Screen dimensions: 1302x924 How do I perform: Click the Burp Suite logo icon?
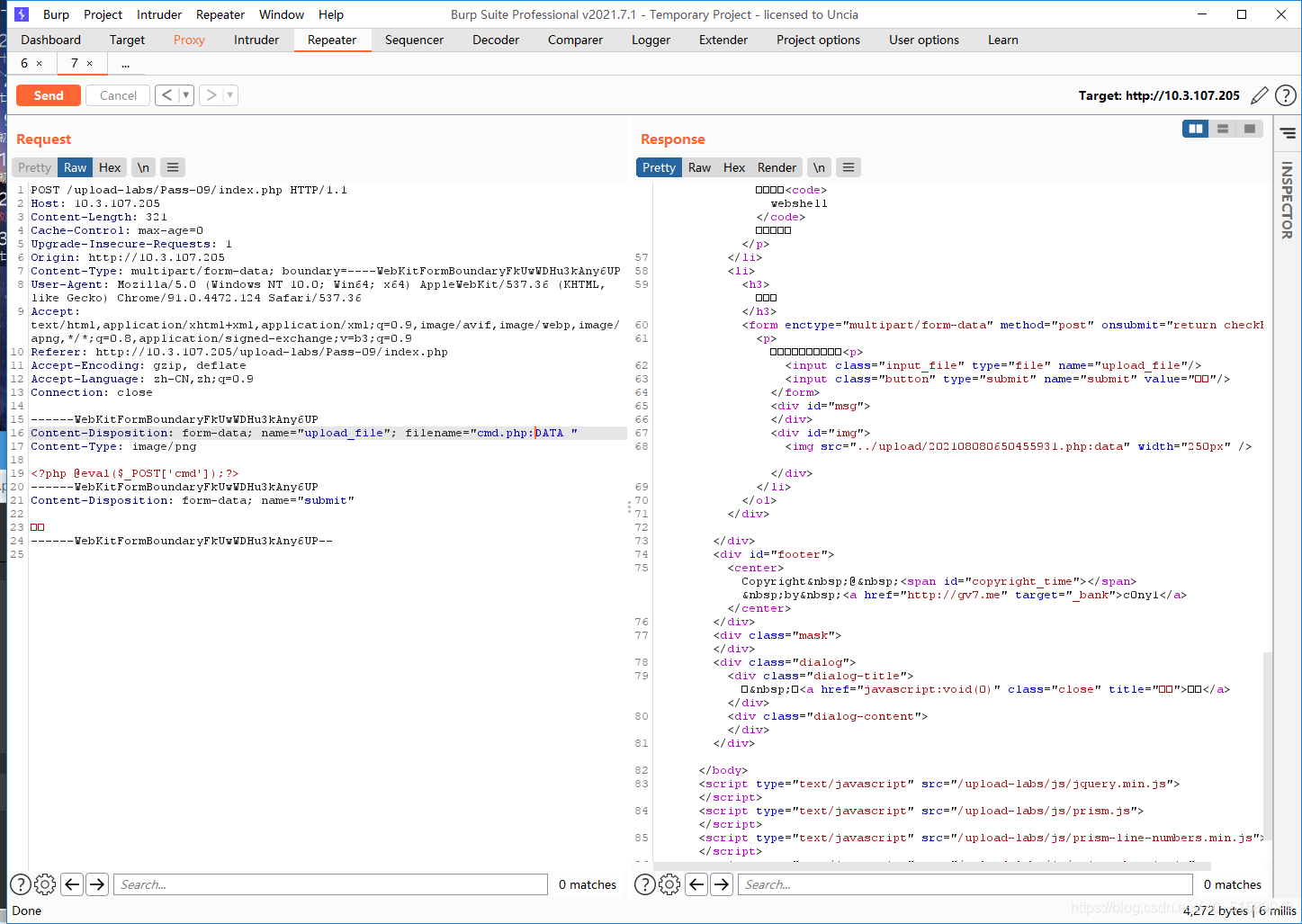point(22,14)
